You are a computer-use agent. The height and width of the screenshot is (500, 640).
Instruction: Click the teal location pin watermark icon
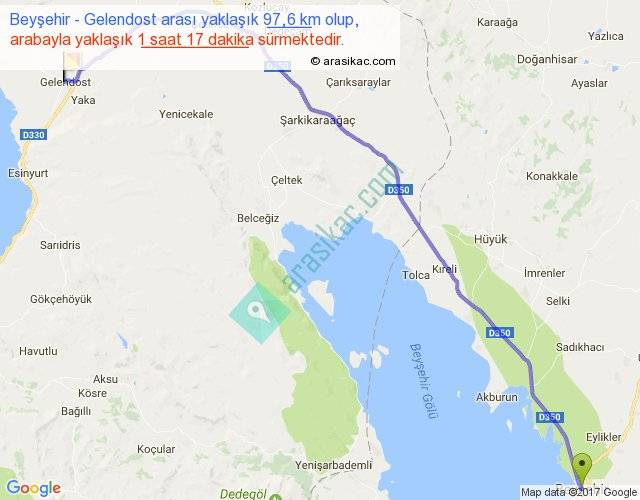coord(260,313)
